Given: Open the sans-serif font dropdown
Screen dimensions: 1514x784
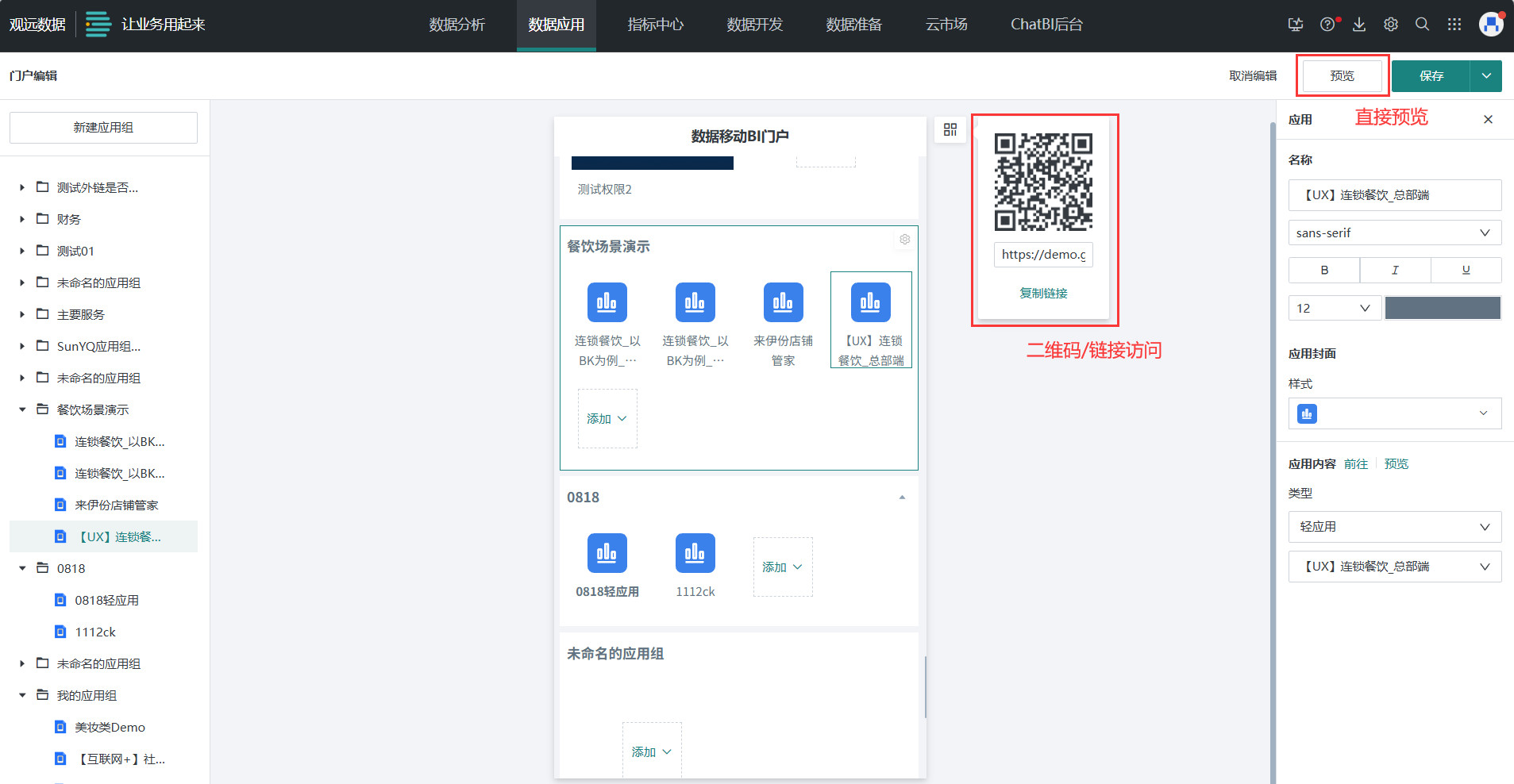Looking at the screenshot, I should [x=1393, y=233].
